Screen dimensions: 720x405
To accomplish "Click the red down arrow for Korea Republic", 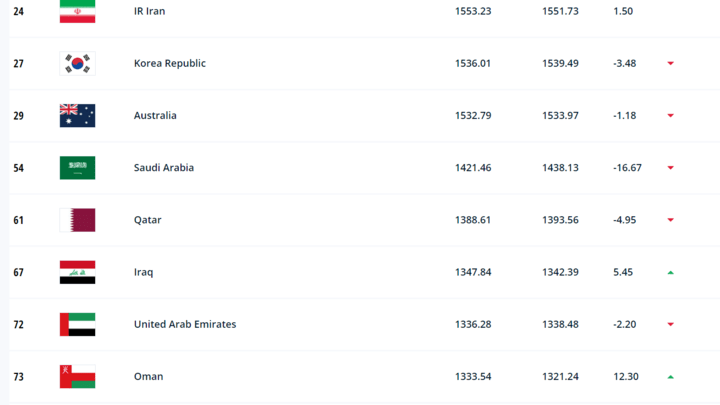I will point(670,63).
